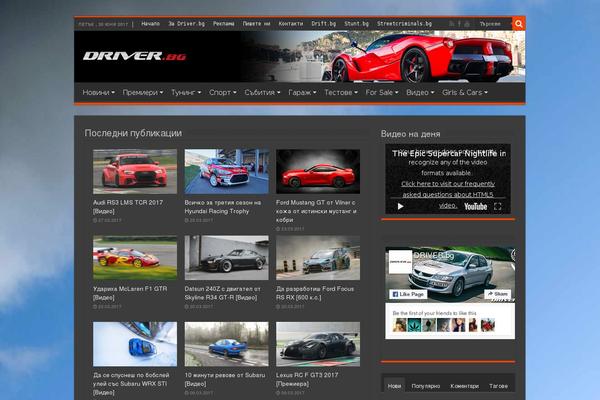Image resolution: width=600 pixels, height=400 pixels.
Task: Click the Facebook Share button
Action: coord(497,294)
